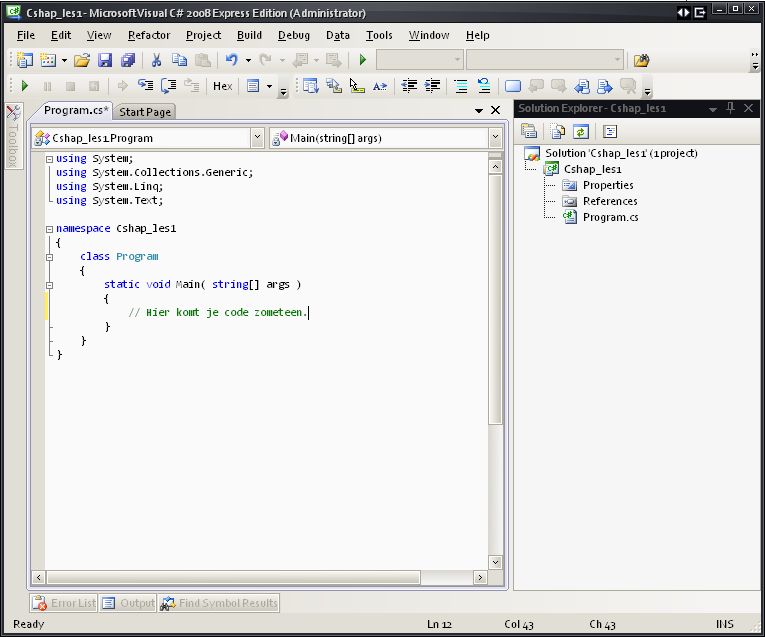Select Program.cs in Solution Explorer
765x637 pixels.
click(x=610, y=218)
